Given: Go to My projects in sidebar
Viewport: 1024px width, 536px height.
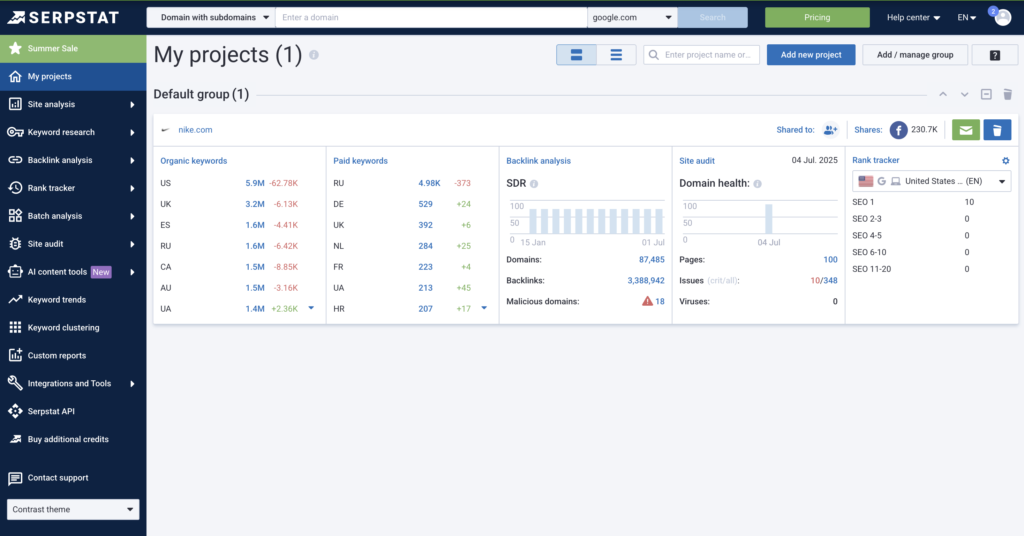Looking at the screenshot, I should tap(73, 76).
